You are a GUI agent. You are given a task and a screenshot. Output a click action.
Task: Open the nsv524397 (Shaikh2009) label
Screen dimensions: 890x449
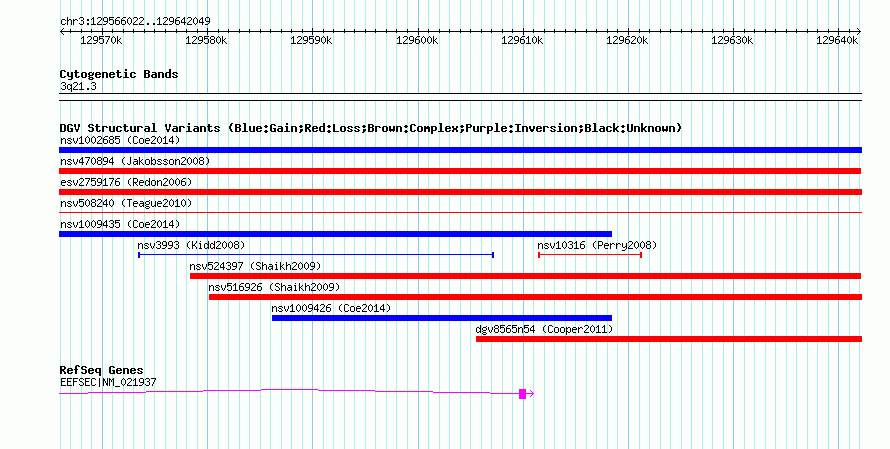point(255,266)
